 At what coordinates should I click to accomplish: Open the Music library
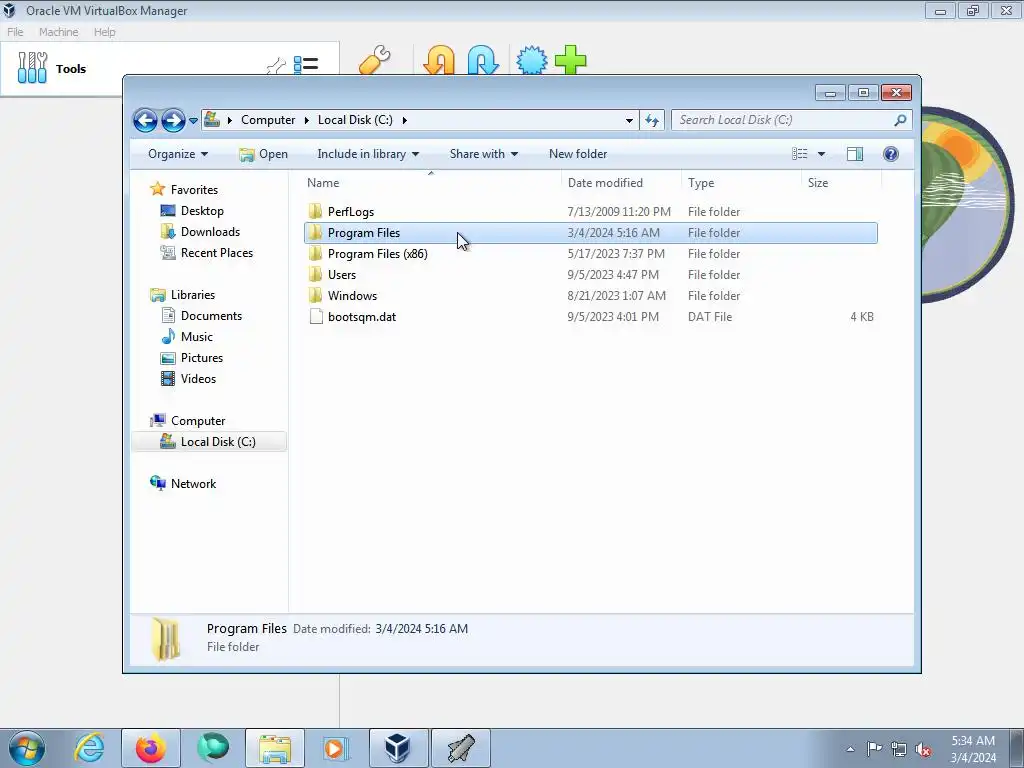(197, 337)
